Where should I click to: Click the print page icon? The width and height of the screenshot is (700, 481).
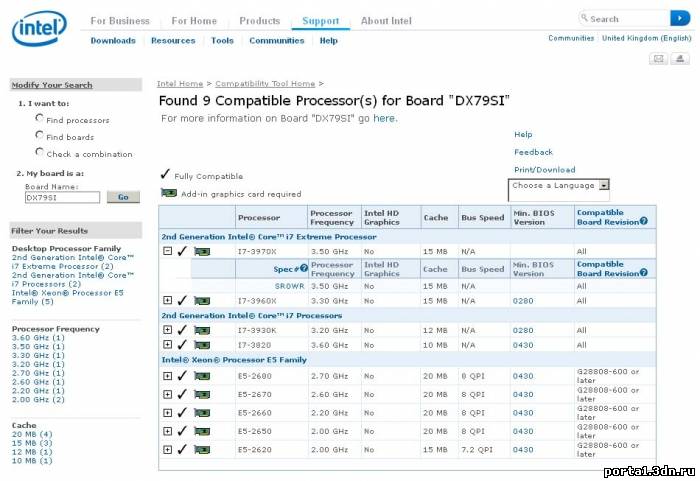coord(680,59)
